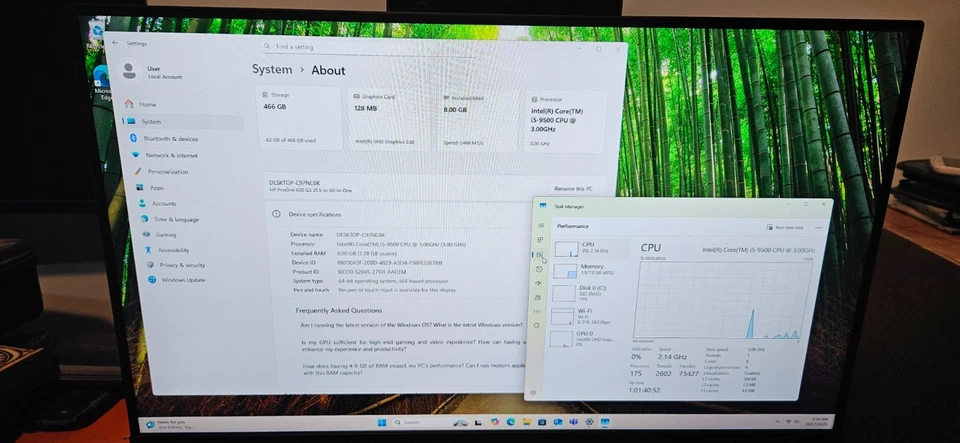This screenshot has height=443, width=960.
Task: Click the 2.14 GHz speed value
Action: [672, 357]
